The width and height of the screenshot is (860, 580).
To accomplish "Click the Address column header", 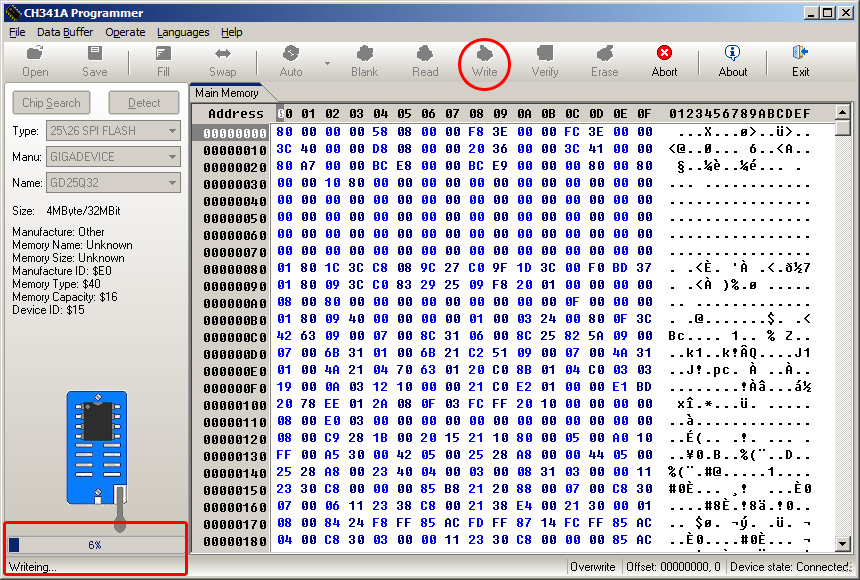I will pyautogui.click(x=236, y=114).
